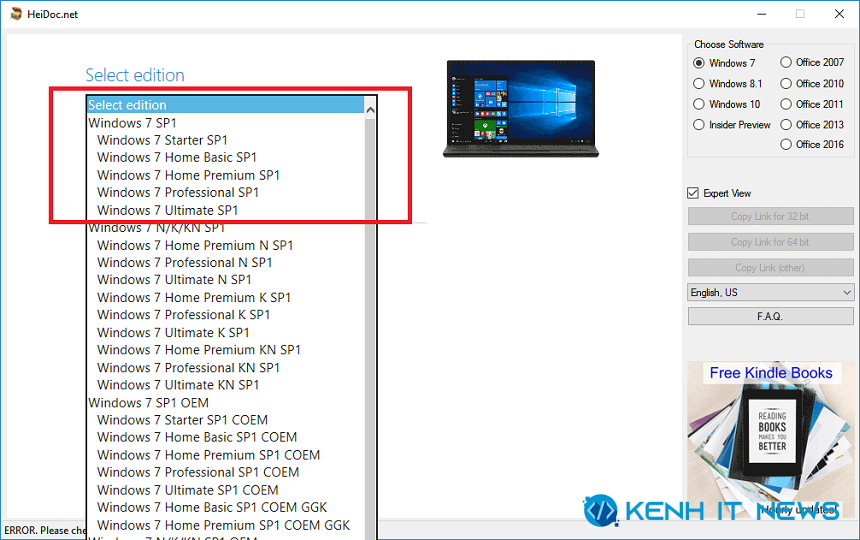Choose Windows 7 Professional KN SP1
The height and width of the screenshot is (540, 860).
[189, 368]
